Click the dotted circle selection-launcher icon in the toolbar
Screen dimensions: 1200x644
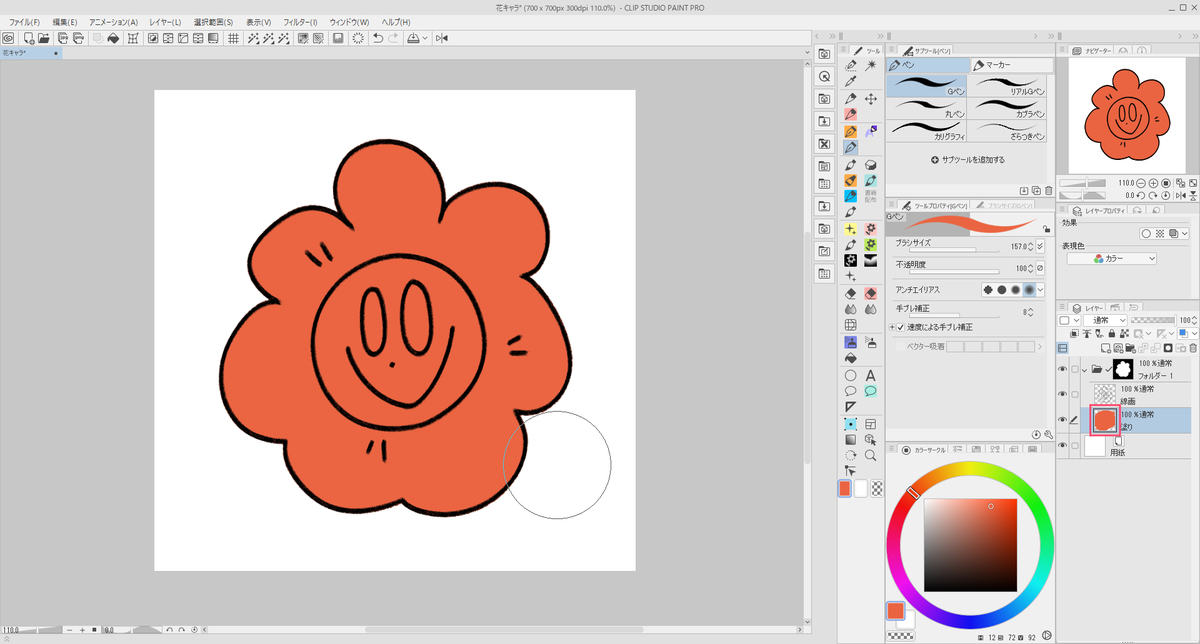[357, 38]
